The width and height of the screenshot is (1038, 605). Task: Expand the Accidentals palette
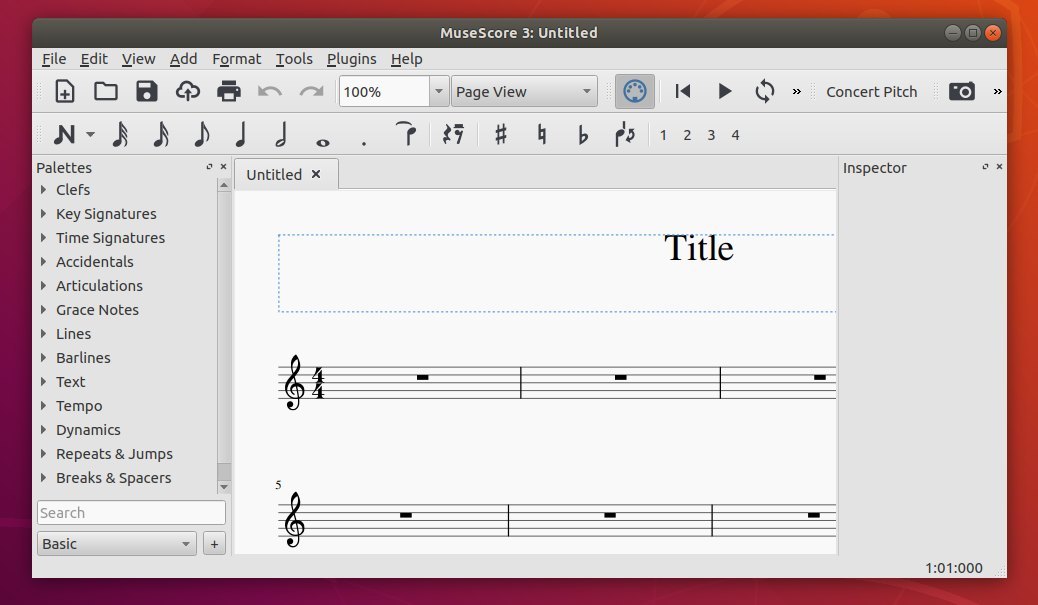pyautogui.click(x=44, y=261)
